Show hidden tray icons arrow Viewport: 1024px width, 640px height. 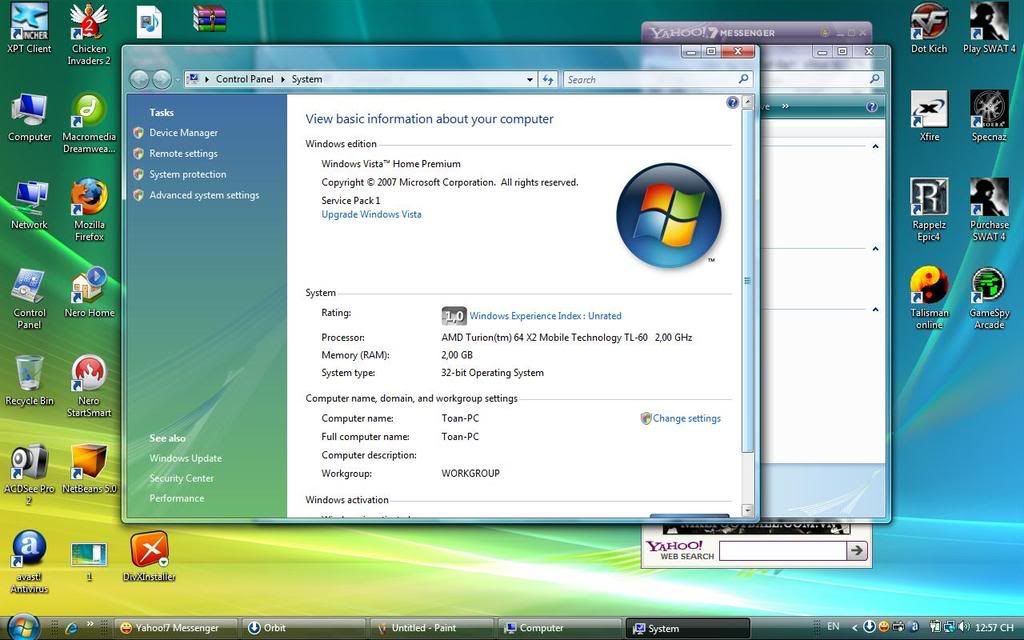pos(854,627)
